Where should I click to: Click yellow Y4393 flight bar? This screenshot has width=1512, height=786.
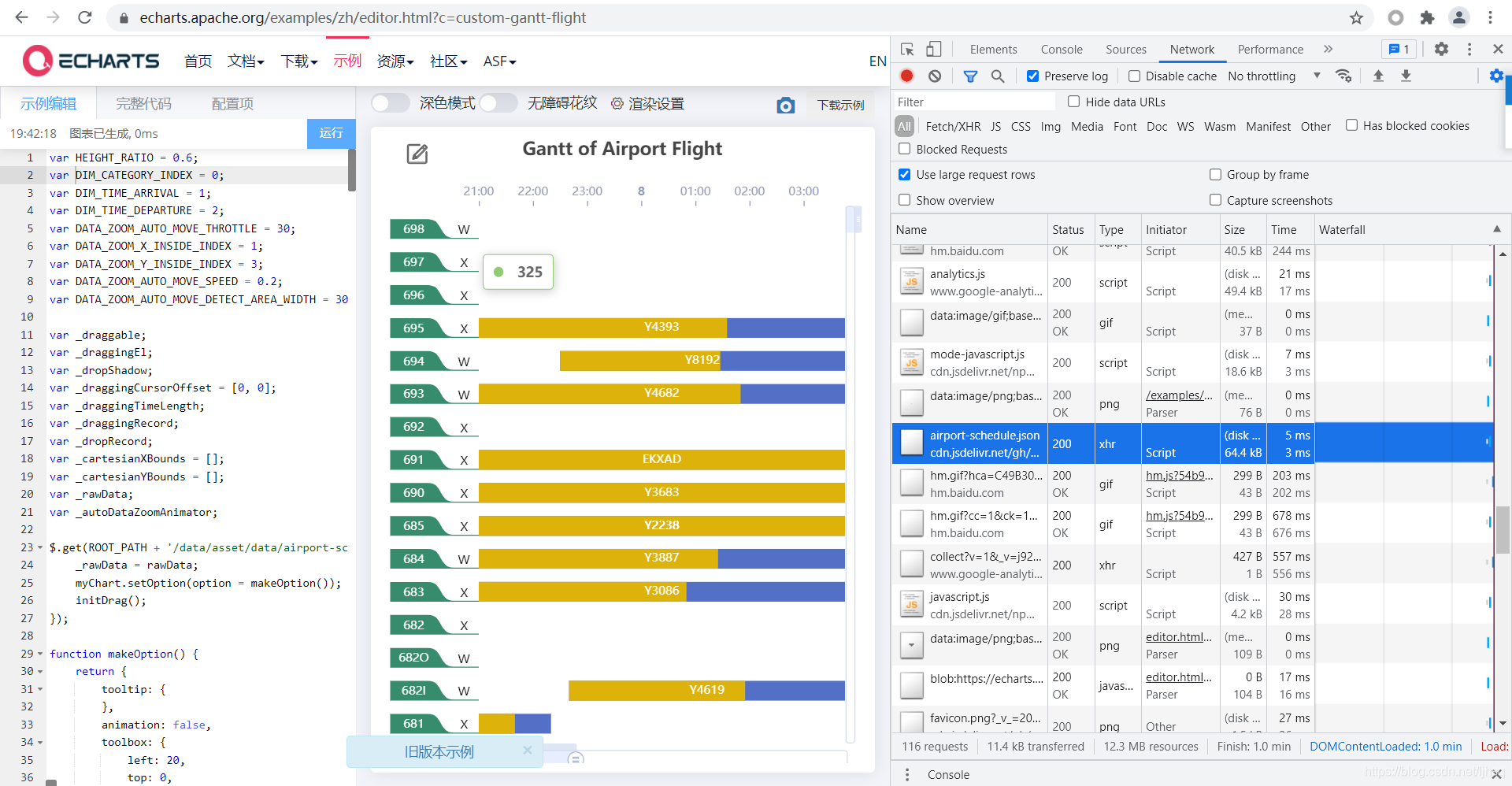(602, 328)
